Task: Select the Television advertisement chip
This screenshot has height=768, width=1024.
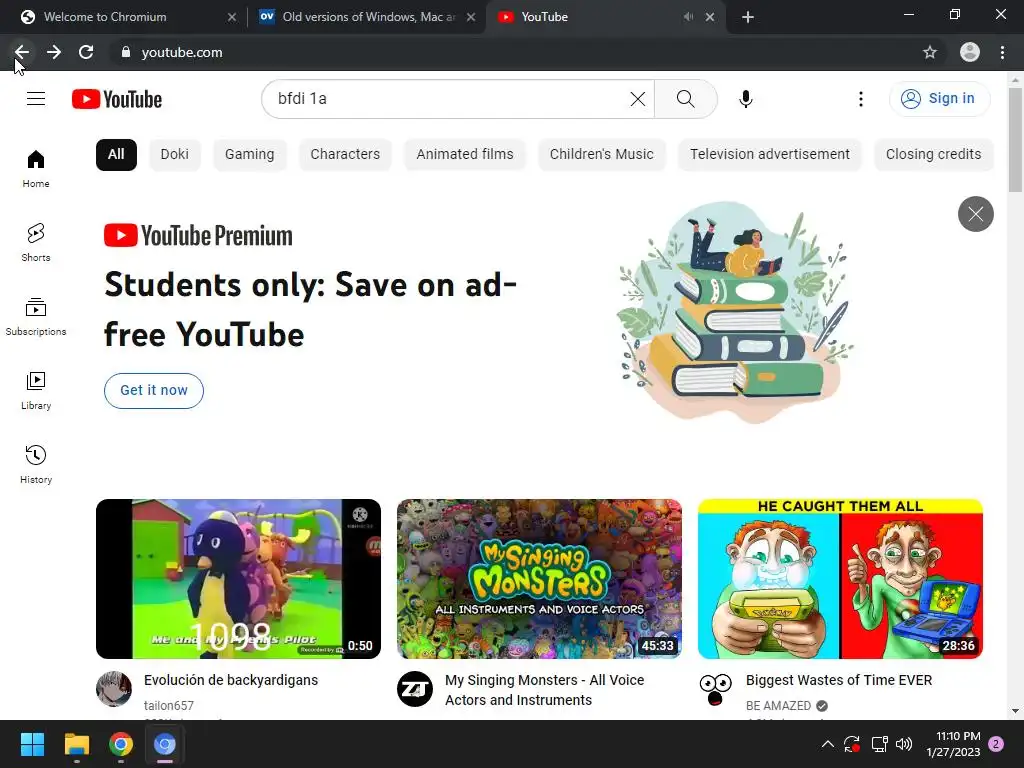Action: (770, 155)
